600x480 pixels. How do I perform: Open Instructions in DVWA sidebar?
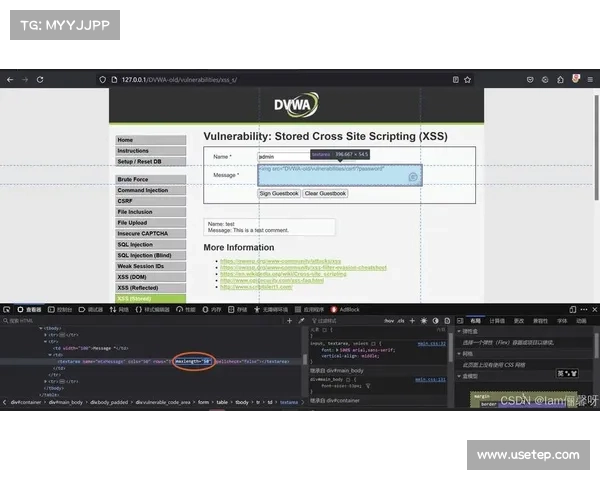pos(151,150)
